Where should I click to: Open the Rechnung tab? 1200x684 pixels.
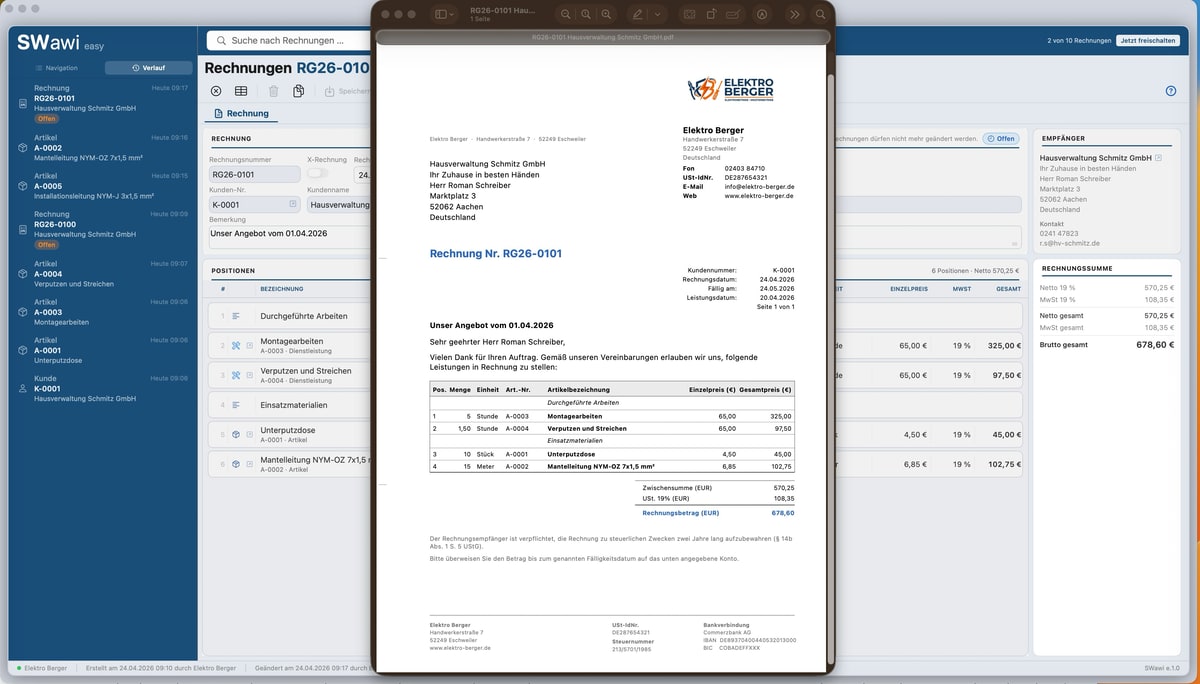click(x=241, y=114)
